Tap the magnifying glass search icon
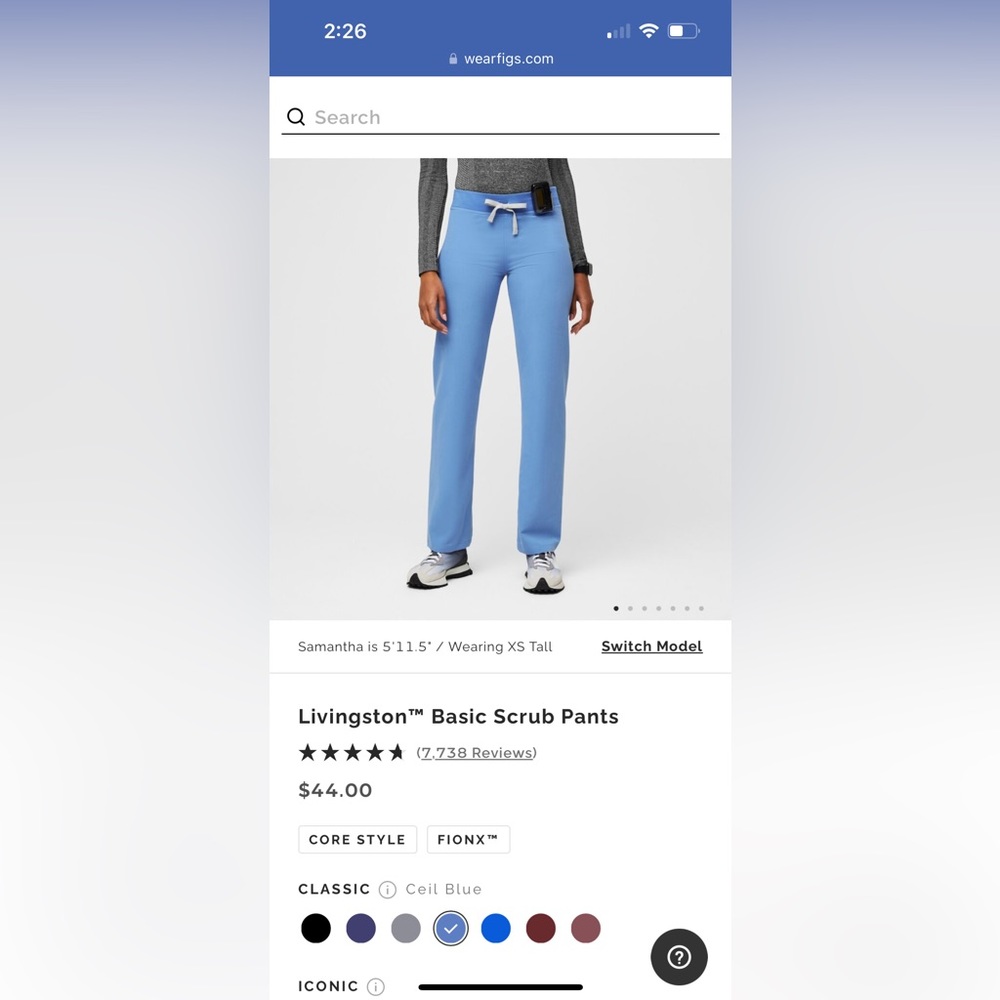The height and width of the screenshot is (1000, 1000). coord(296,117)
